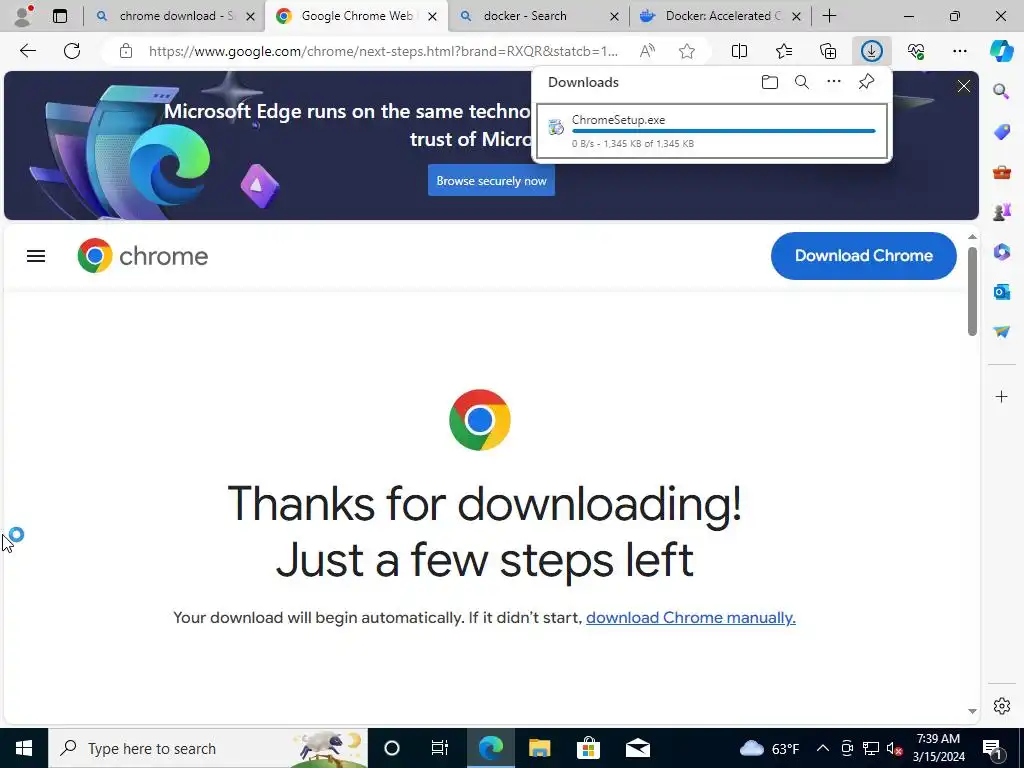Open the Edge profile icon
1024x768 pixels.
[x=23, y=16]
